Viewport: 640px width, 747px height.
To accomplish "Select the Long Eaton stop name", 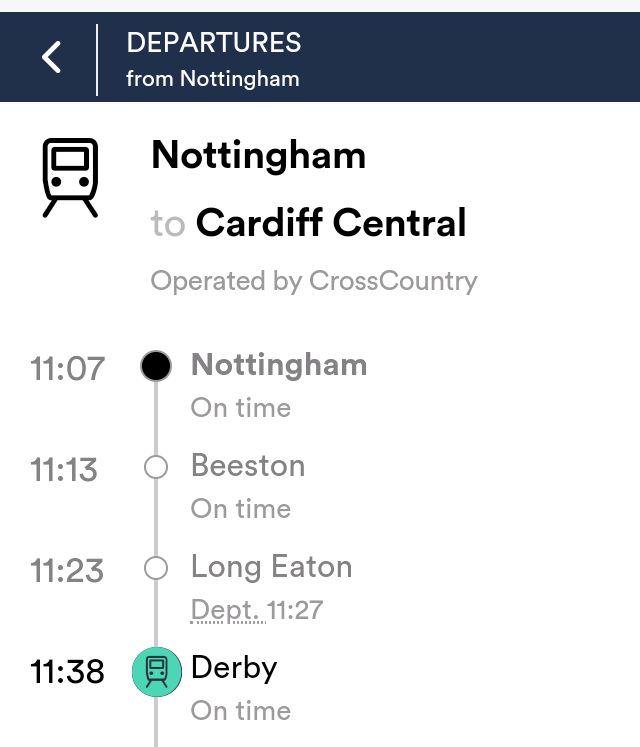I will [271, 567].
